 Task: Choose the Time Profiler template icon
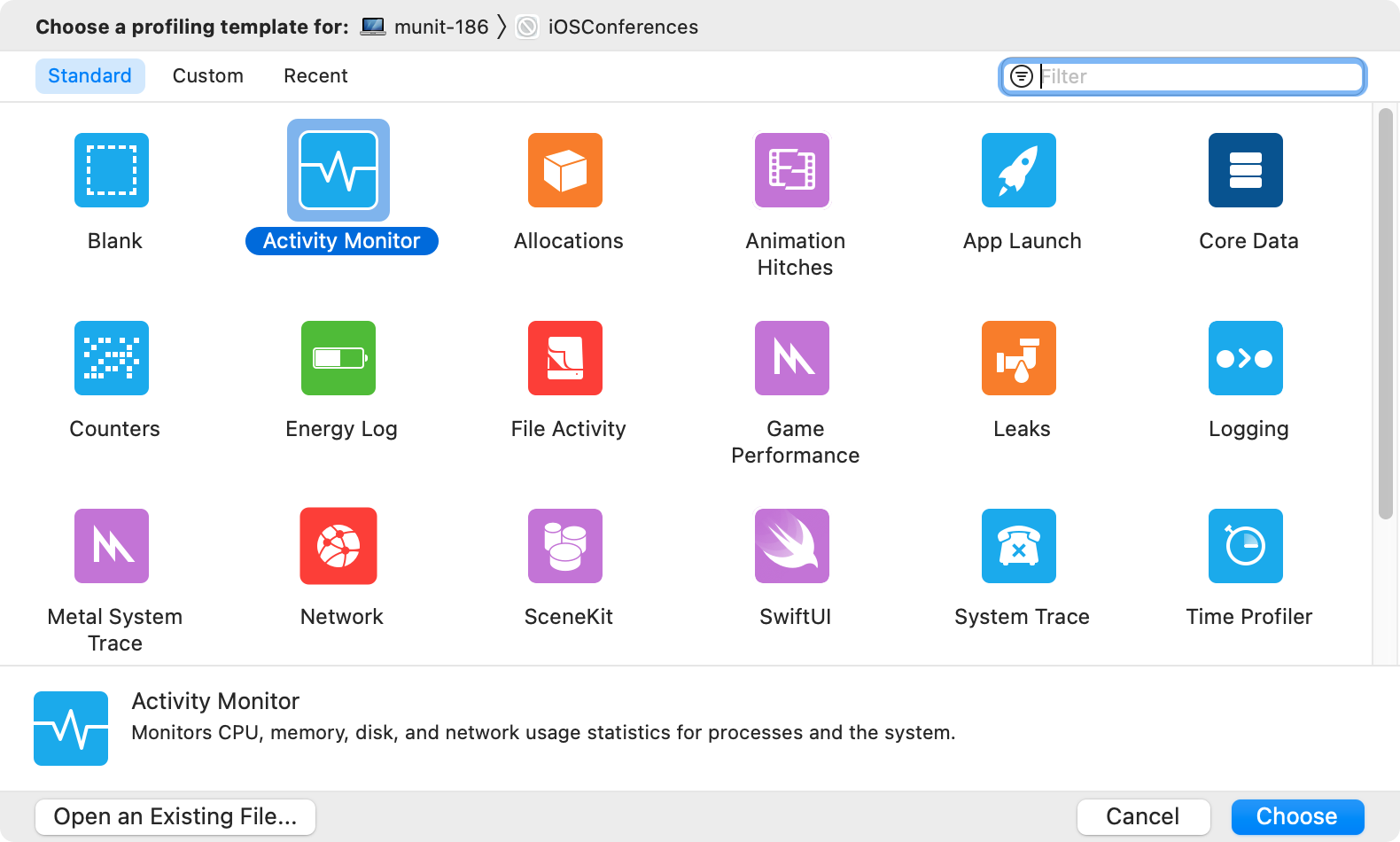pos(1246,546)
